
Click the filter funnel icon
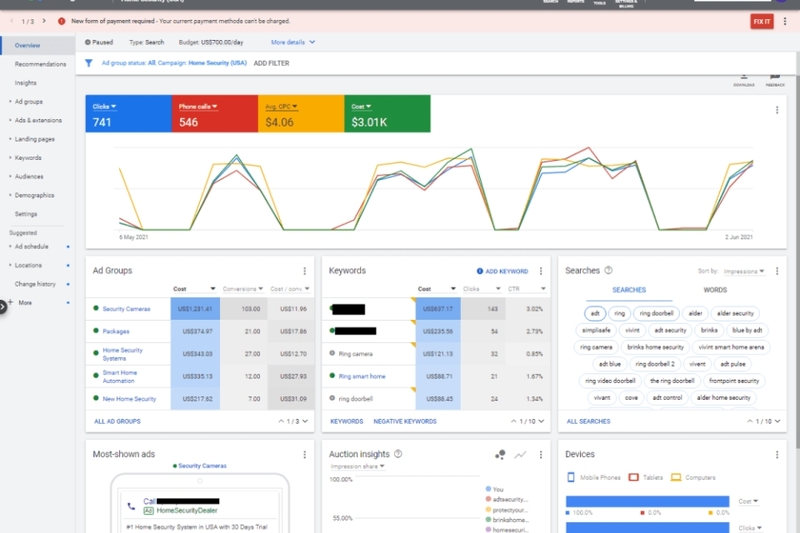89,63
